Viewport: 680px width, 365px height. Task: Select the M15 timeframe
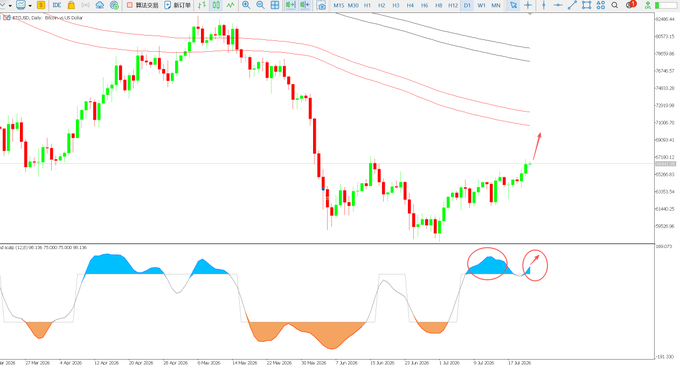tap(339, 5)
